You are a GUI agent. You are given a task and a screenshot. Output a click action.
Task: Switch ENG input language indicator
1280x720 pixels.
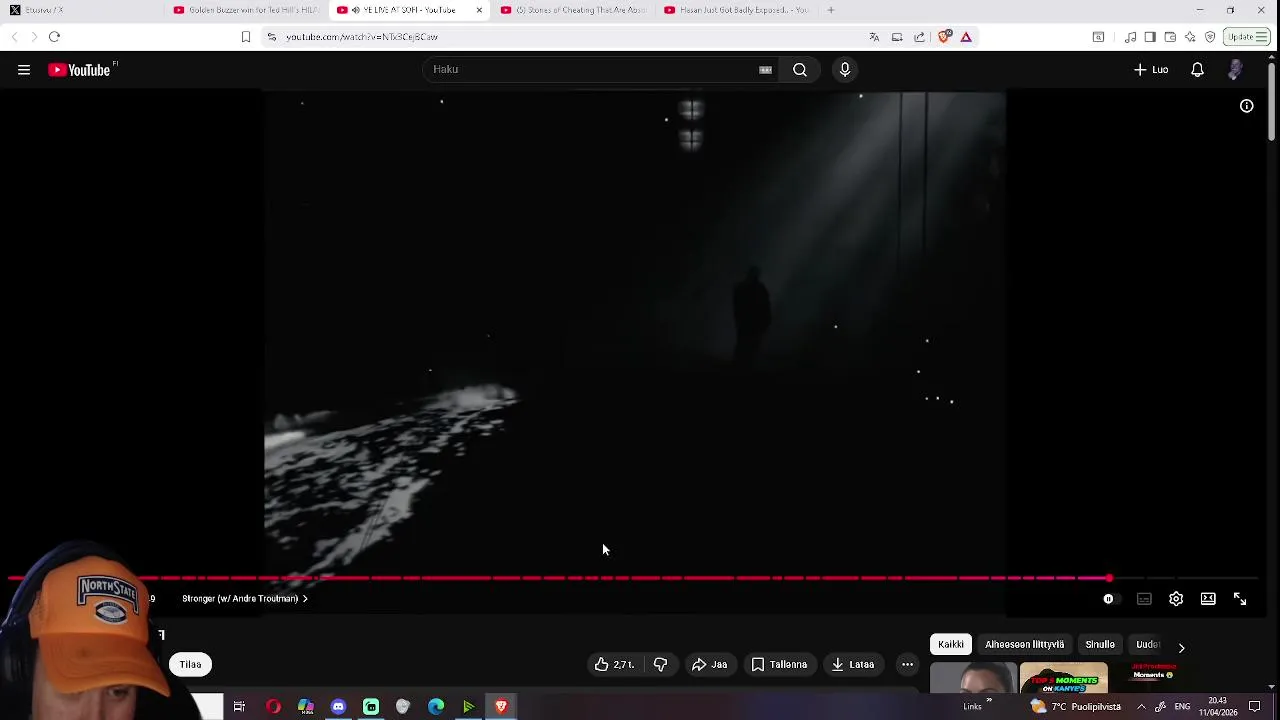click(1182, 707)
